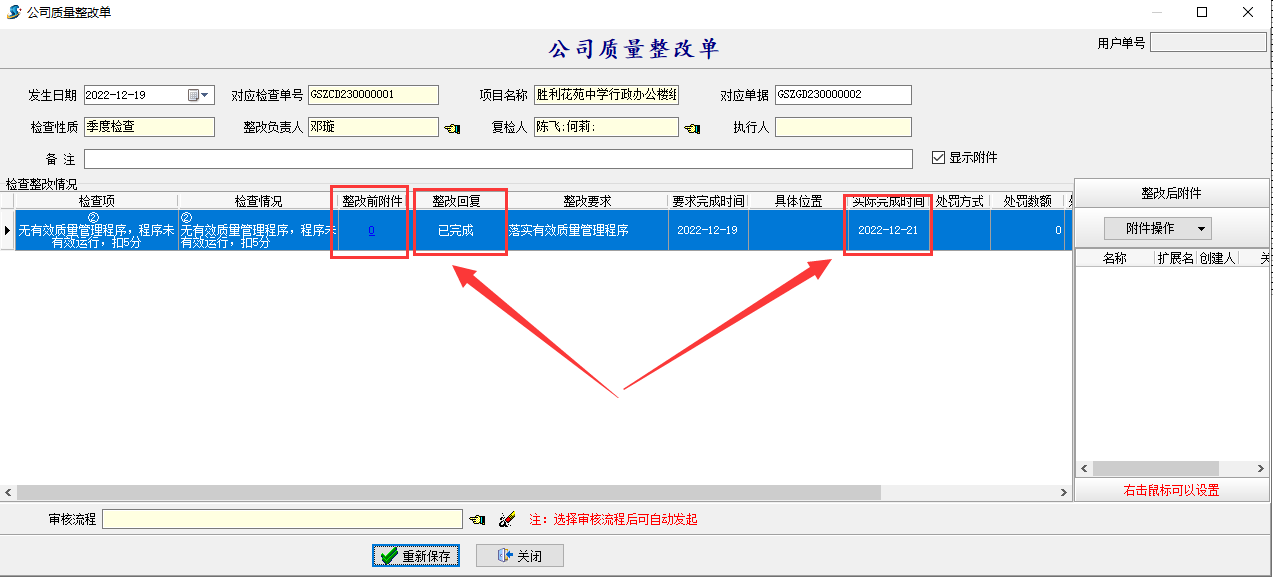Viewport: 1273px width, 584px height.
Task: Click into the 执行人 input field
Action: (x=842, y=128)
